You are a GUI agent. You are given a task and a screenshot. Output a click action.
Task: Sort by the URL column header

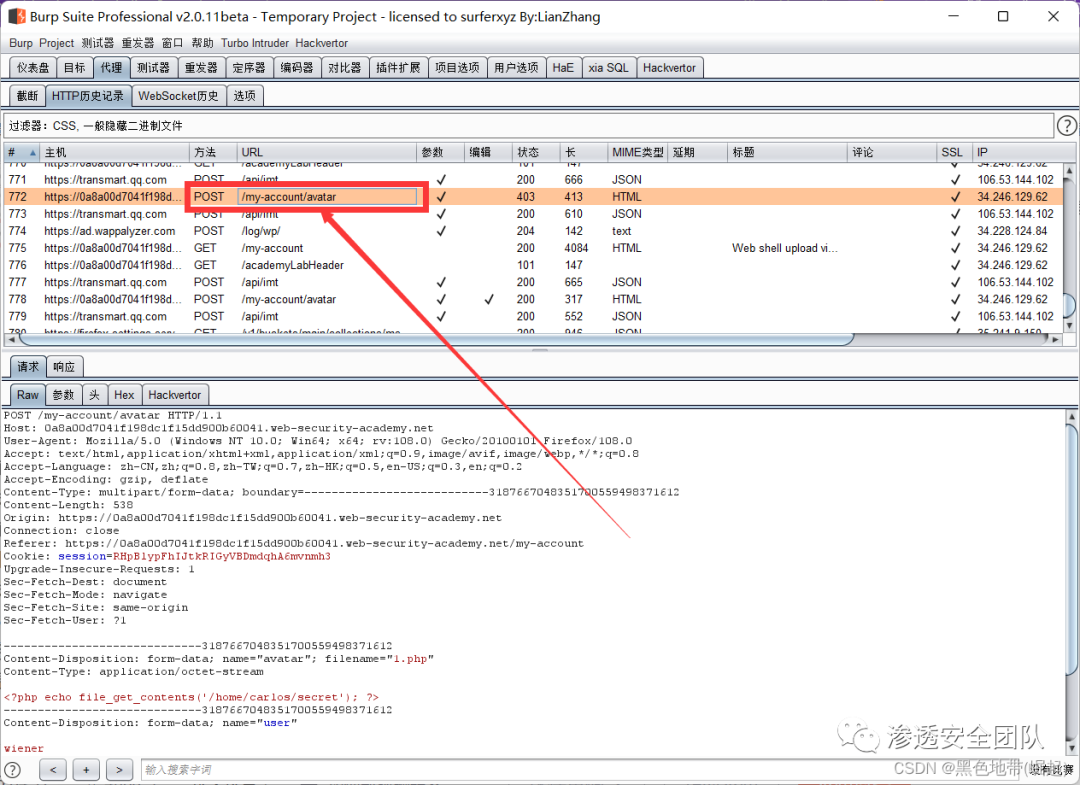tap(326, 152)
